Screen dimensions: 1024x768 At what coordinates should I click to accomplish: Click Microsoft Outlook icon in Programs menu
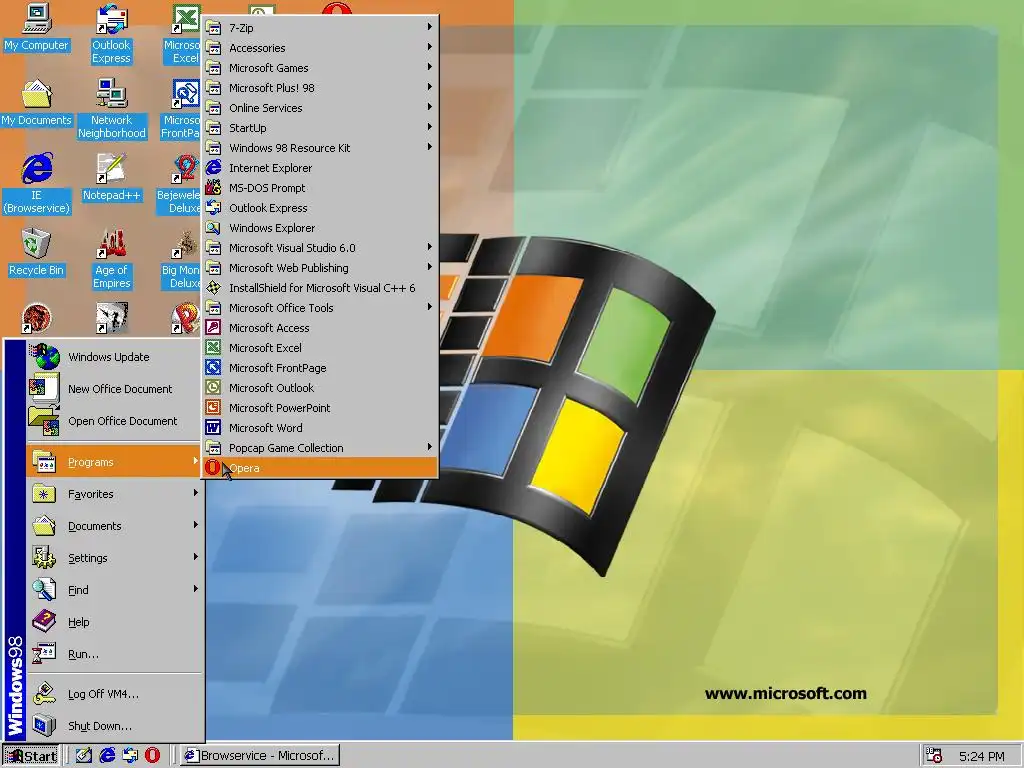click(213, 387)
